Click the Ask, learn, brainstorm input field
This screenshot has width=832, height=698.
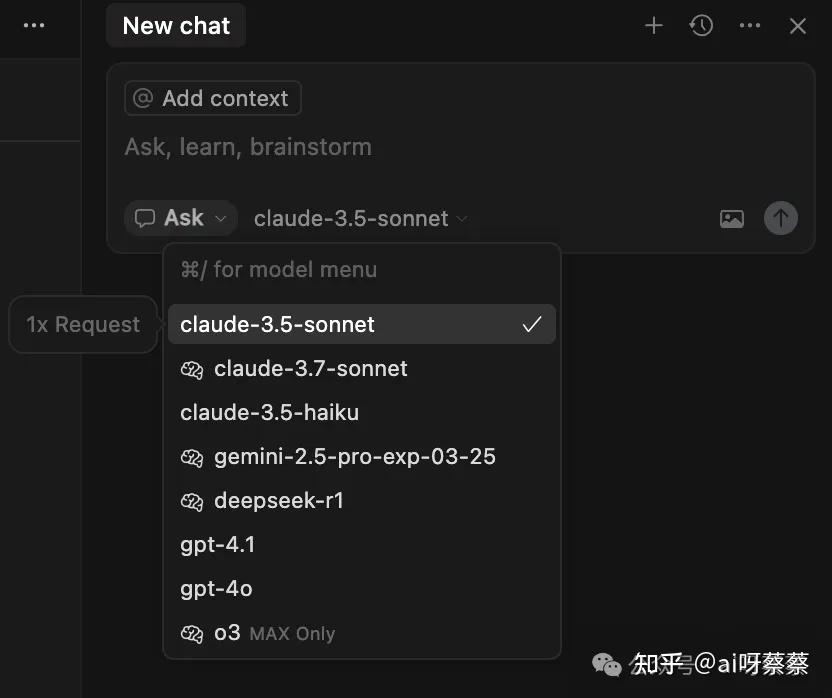247,146
